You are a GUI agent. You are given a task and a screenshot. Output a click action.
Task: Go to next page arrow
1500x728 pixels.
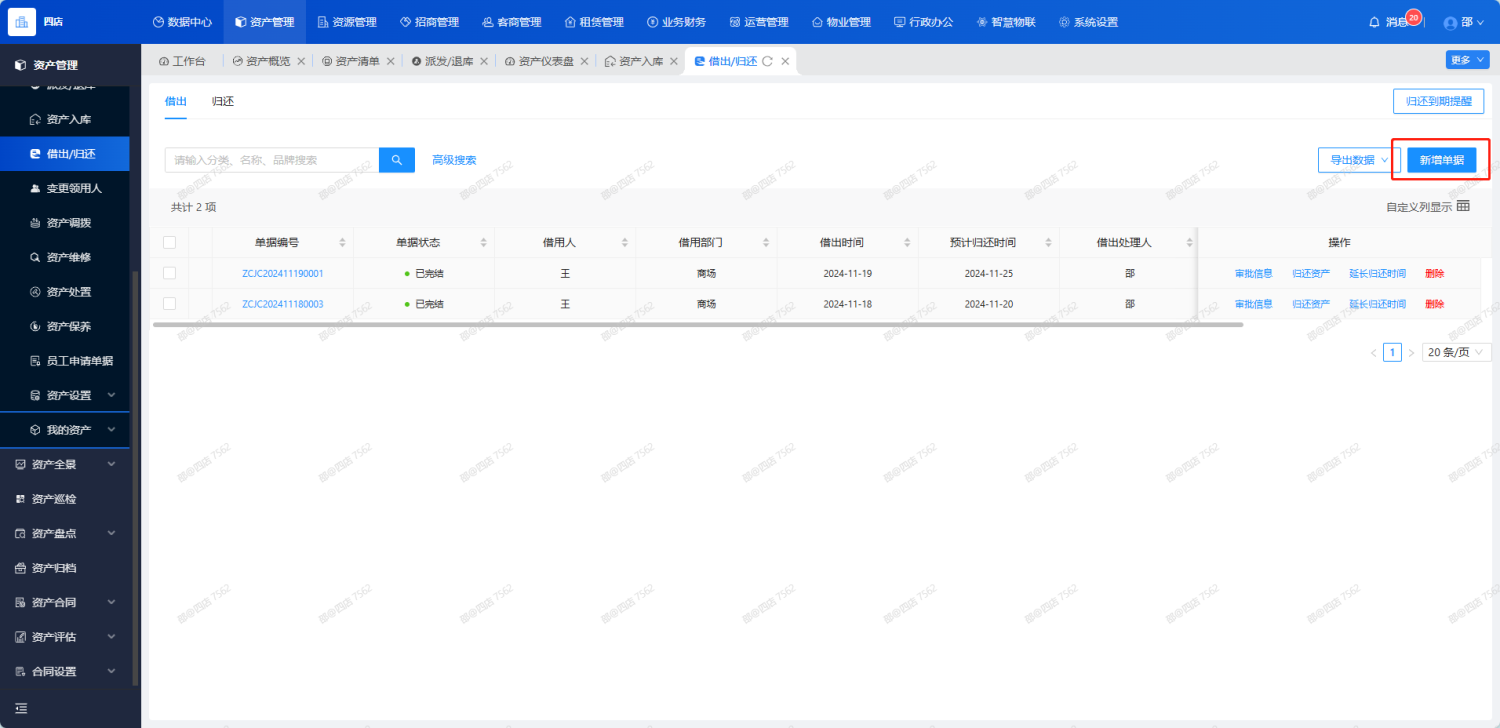[1411, 352]
